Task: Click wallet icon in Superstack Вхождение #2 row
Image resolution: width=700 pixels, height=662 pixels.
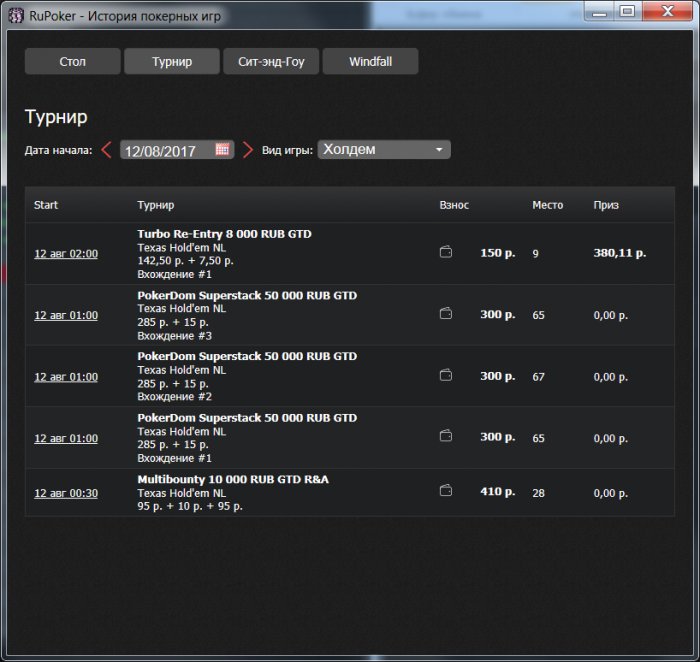Action: click(x=446, y=375)
